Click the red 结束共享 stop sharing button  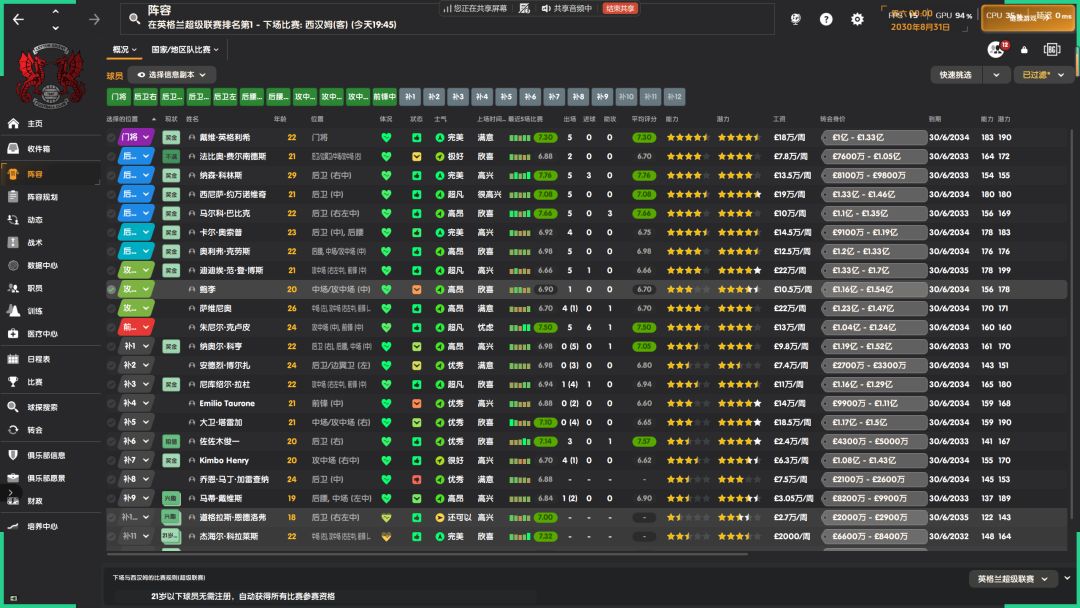coord(620,9)
